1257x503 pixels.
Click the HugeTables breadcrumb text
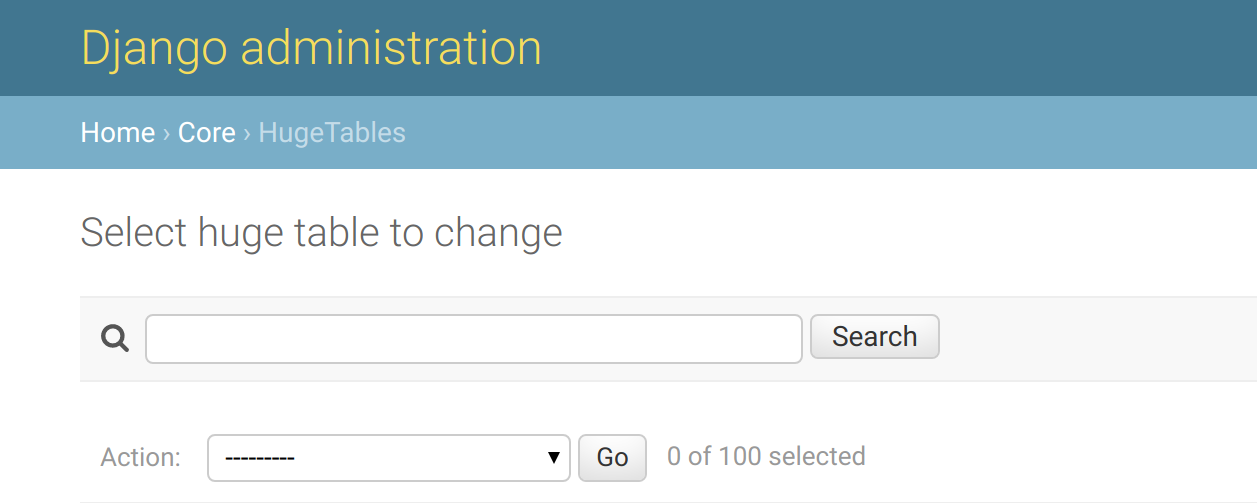point(332,132)
